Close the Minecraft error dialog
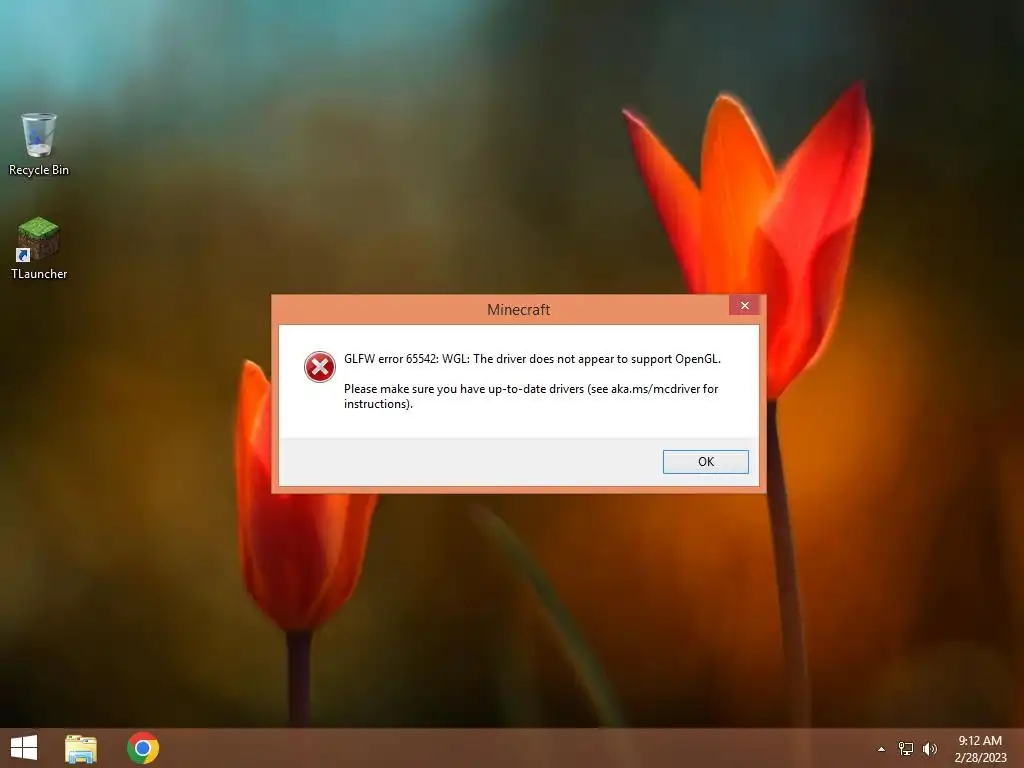1024x768 pixels. [744, 305]
